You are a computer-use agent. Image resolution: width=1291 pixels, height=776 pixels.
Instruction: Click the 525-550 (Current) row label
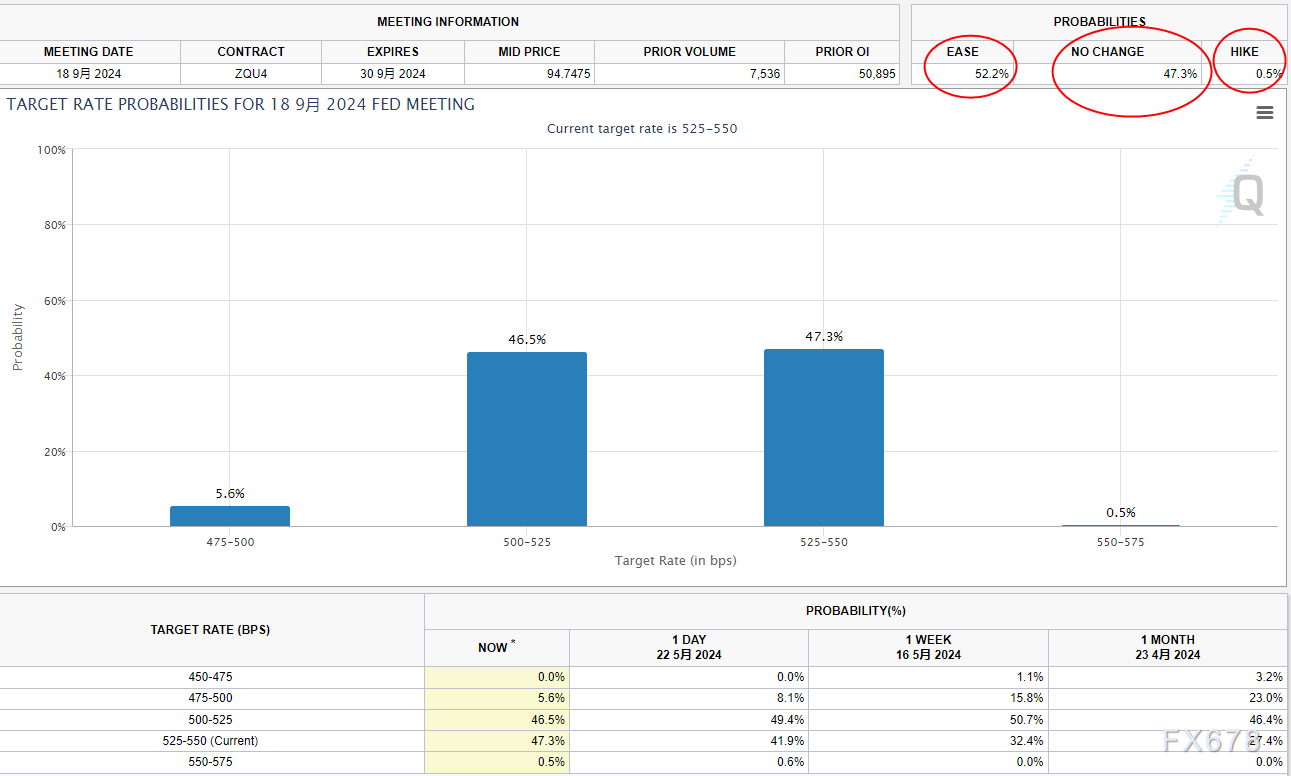tap(210, 741)
